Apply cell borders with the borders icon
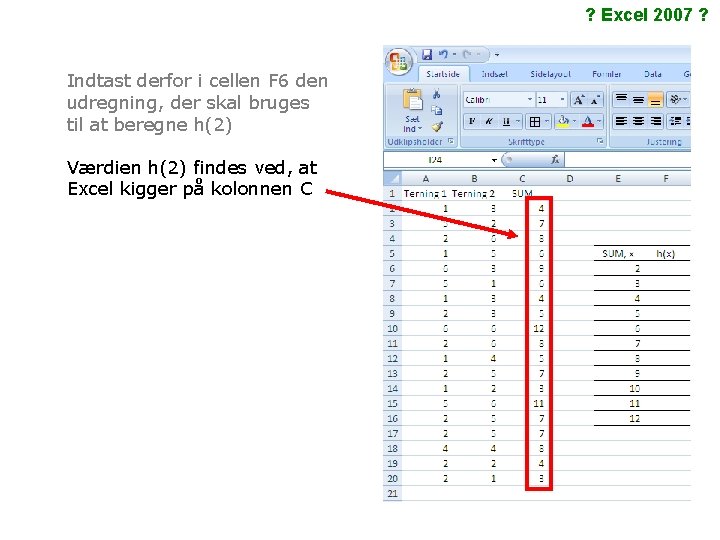The height and width of the screenshot is (540, 720). pyautogui.click(x=534, y=122)
